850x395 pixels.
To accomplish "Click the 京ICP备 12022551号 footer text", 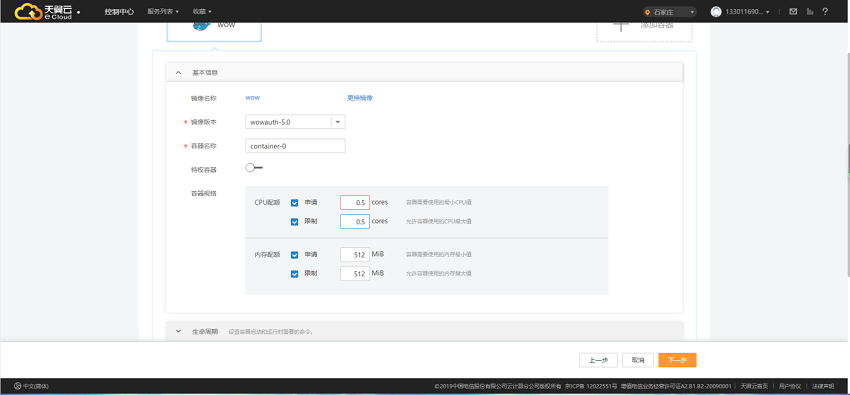I will [591, 386].
